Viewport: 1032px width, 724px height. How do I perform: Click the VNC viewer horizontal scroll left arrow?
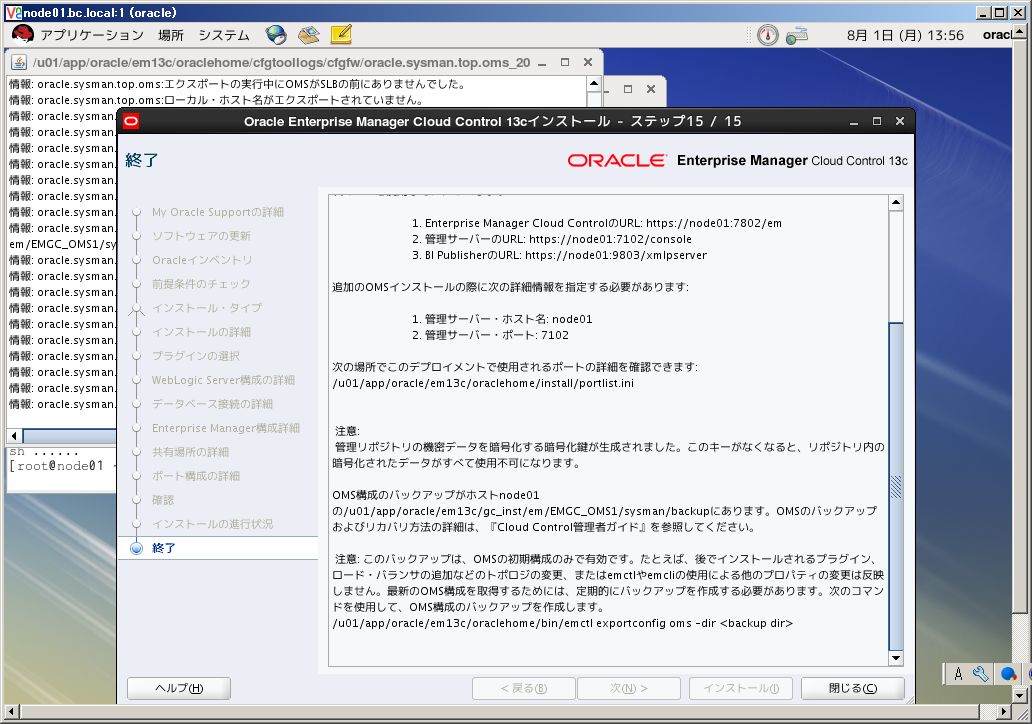coord(10,711)
